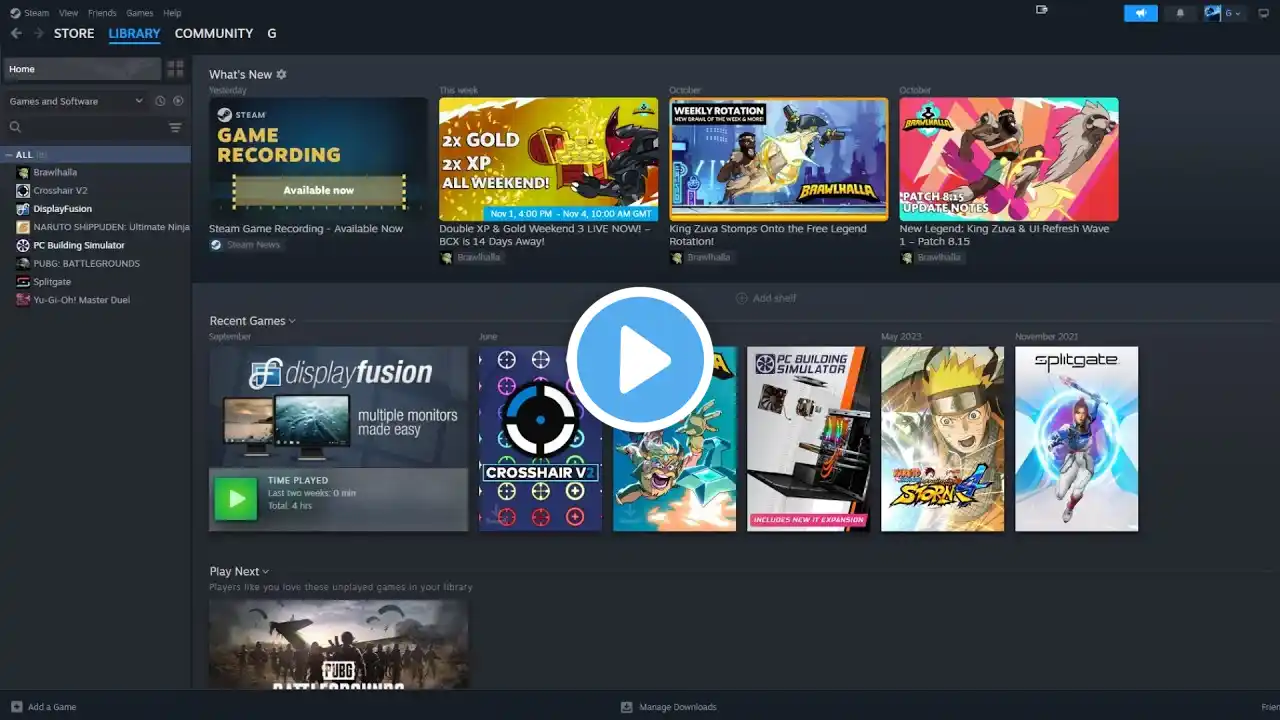Collapse the ALL games category

[x=10, y=155]
